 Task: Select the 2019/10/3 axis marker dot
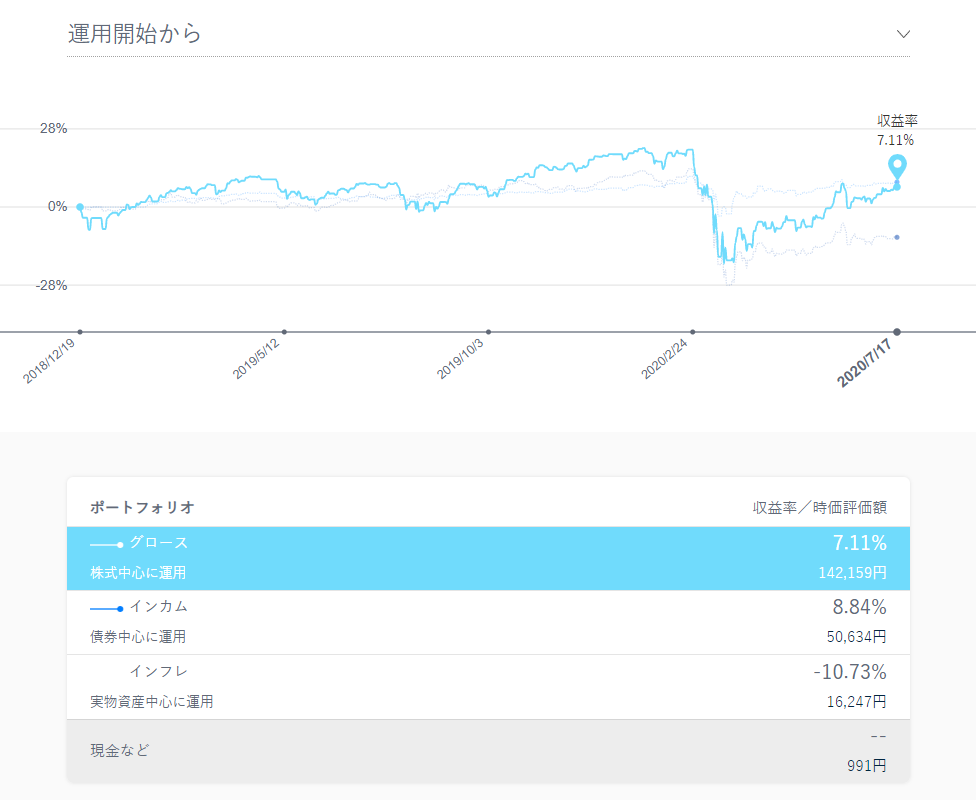[488, 332]
